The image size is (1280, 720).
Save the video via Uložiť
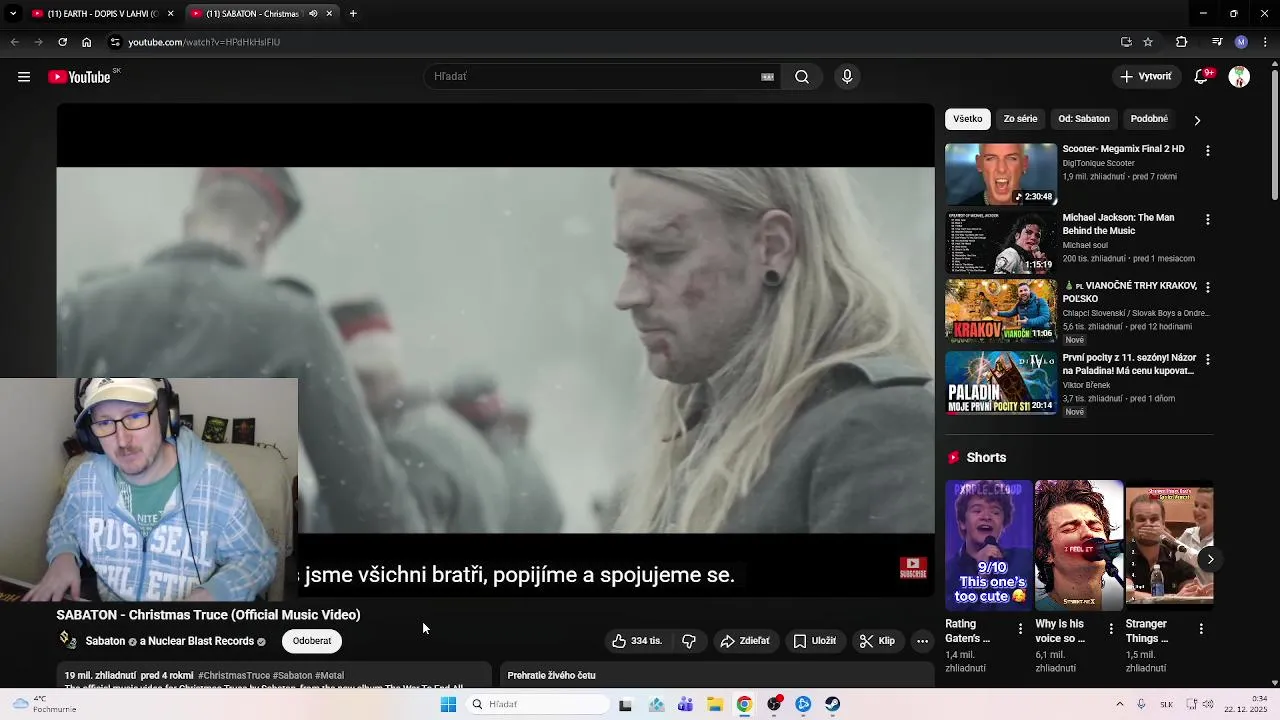(815, 641)
